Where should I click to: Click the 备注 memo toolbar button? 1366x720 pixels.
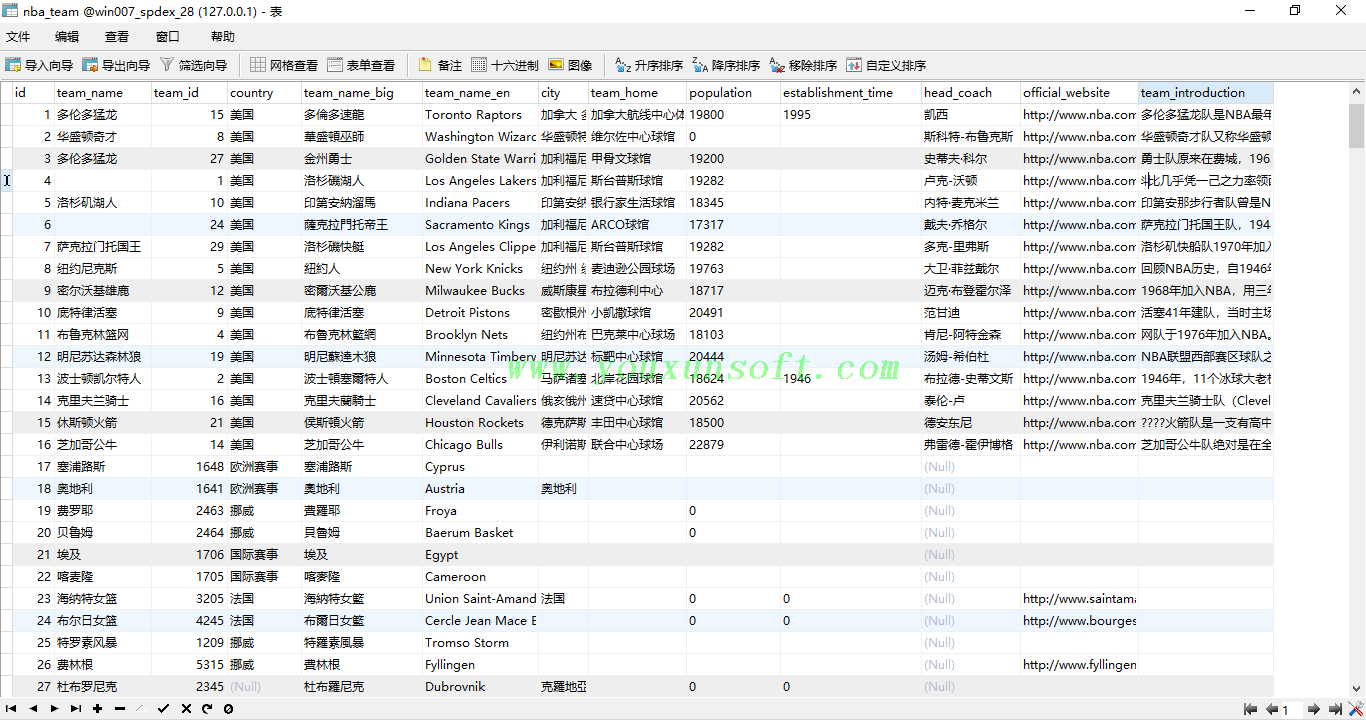pyautogui.click(x=440, y=65)
